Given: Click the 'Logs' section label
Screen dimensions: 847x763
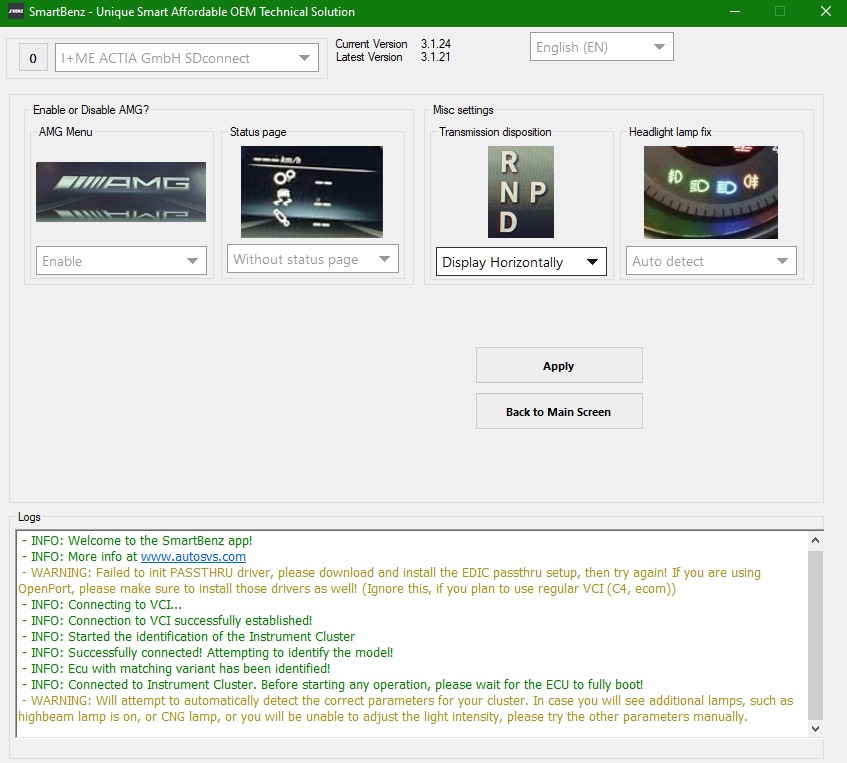Looking at the screenshot, I should (29, 517).
